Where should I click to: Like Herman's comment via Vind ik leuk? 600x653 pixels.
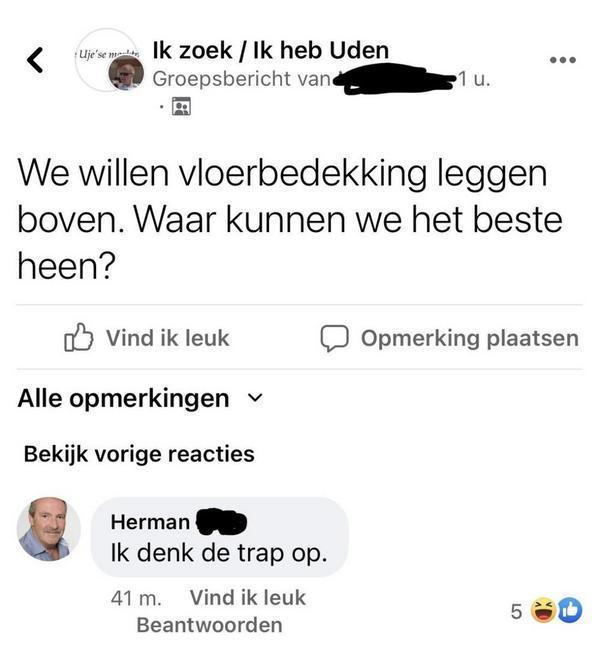tap(248, 598)
